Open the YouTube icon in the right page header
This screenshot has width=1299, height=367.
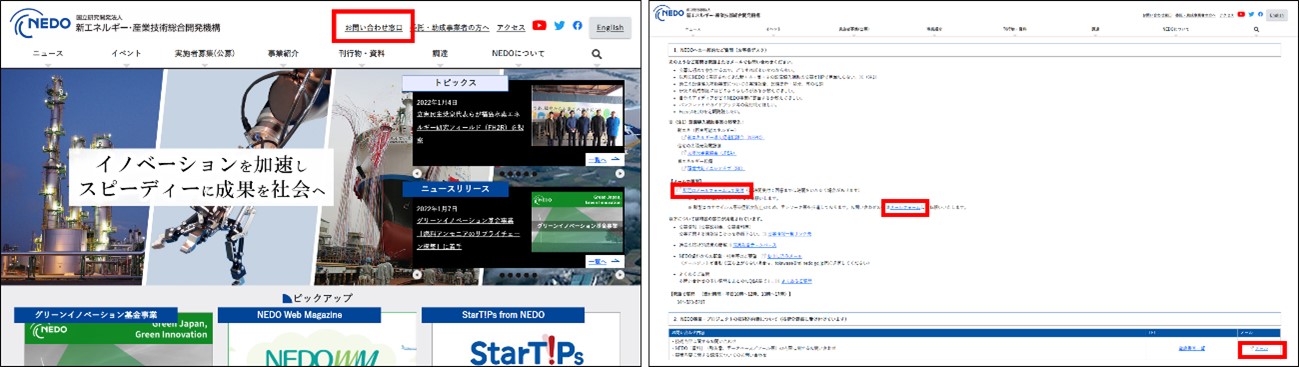1241,14
